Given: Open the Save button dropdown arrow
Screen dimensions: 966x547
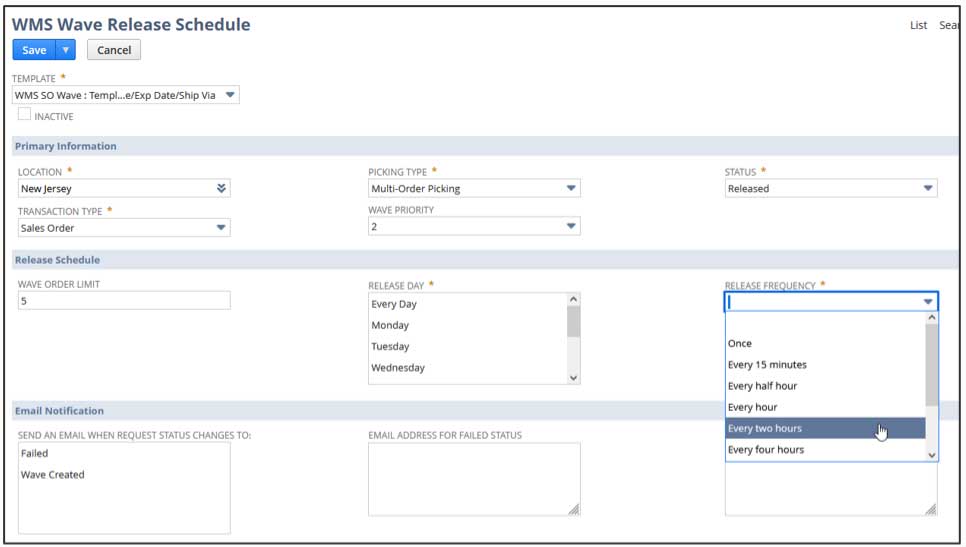Looking at the screenshot, I should [x=66, y=50].
